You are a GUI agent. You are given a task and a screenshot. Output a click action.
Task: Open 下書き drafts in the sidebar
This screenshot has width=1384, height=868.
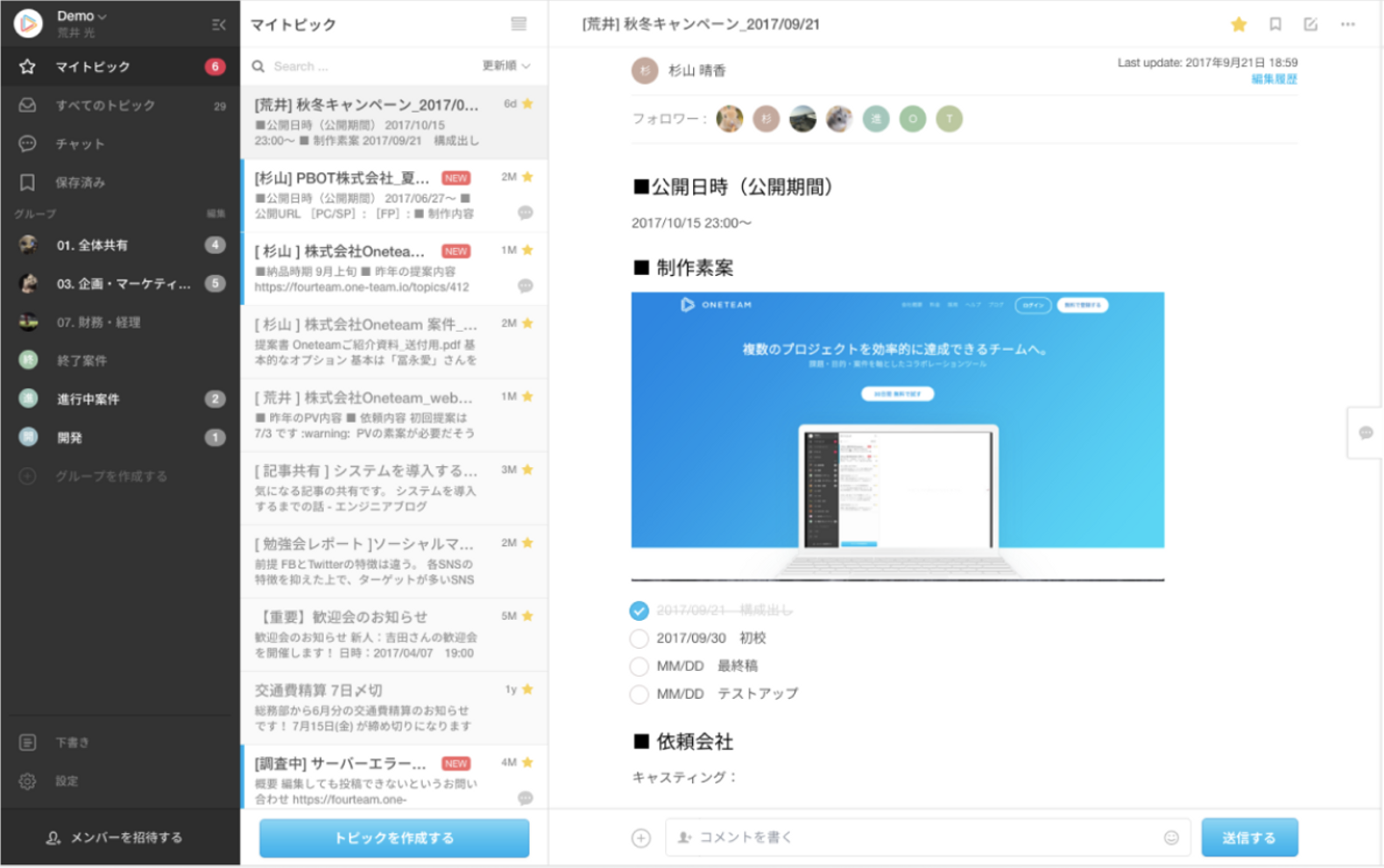120,742
